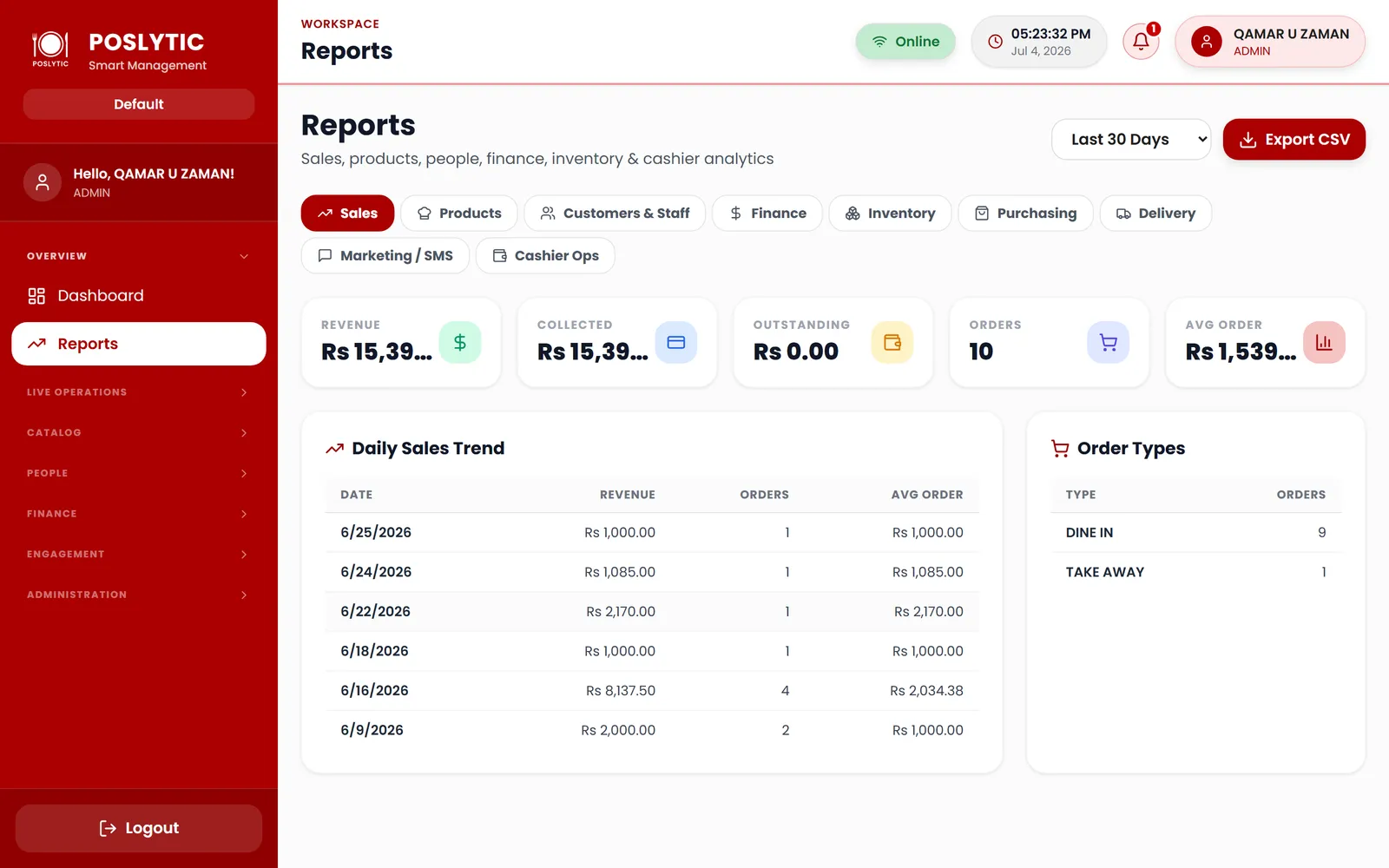1389x868 pixels.
Task: Switch to Customers & Staff tab
Action: point(615,214)
